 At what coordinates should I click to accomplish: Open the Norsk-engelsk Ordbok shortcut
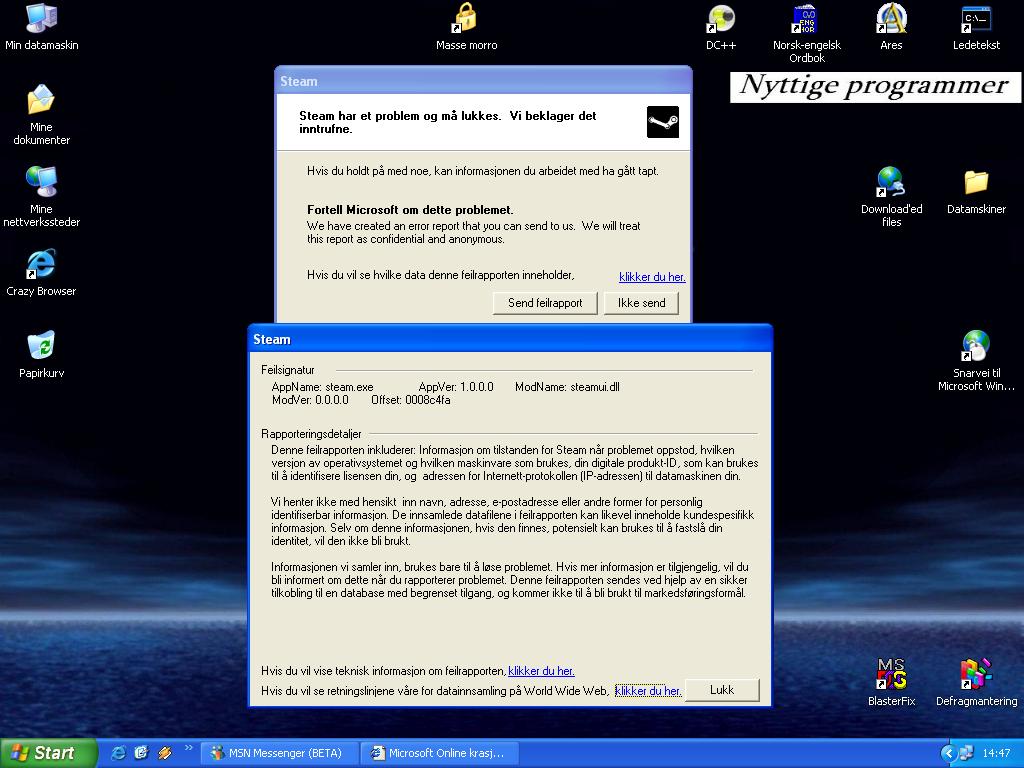click(x=806, y=20)
